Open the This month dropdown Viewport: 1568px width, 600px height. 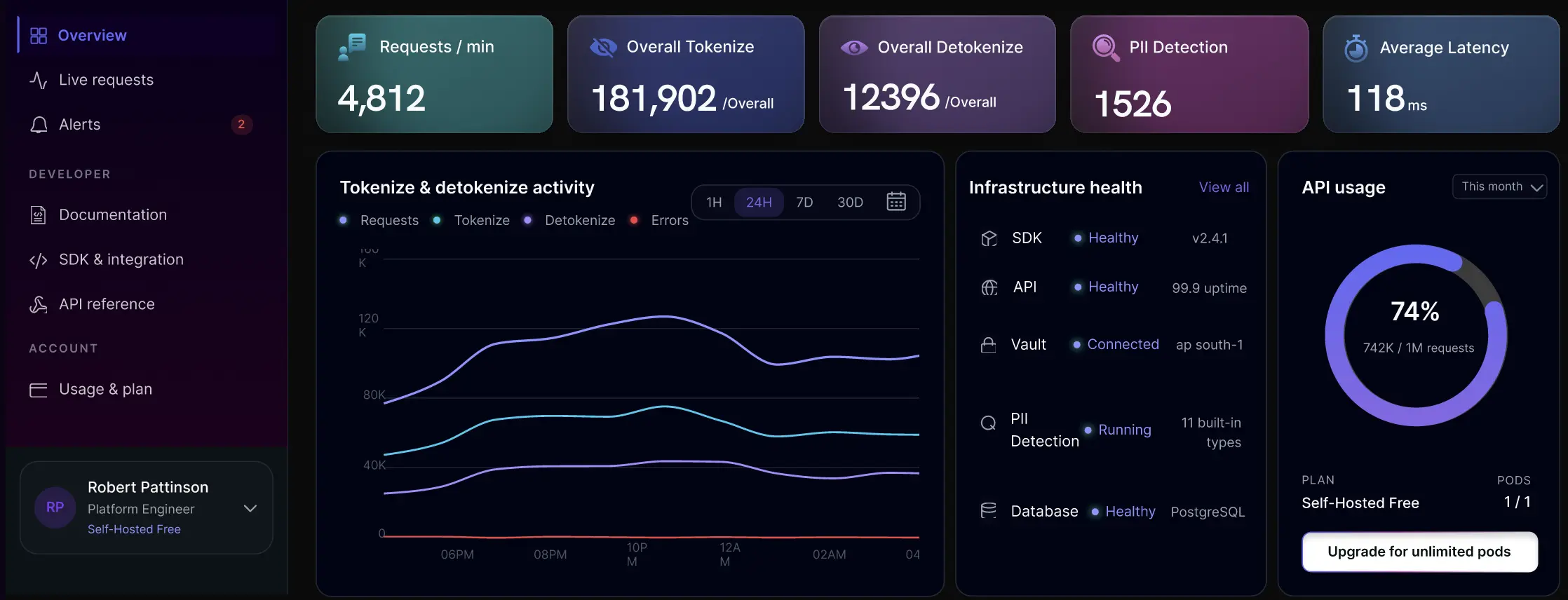[x=1499, y=186]
